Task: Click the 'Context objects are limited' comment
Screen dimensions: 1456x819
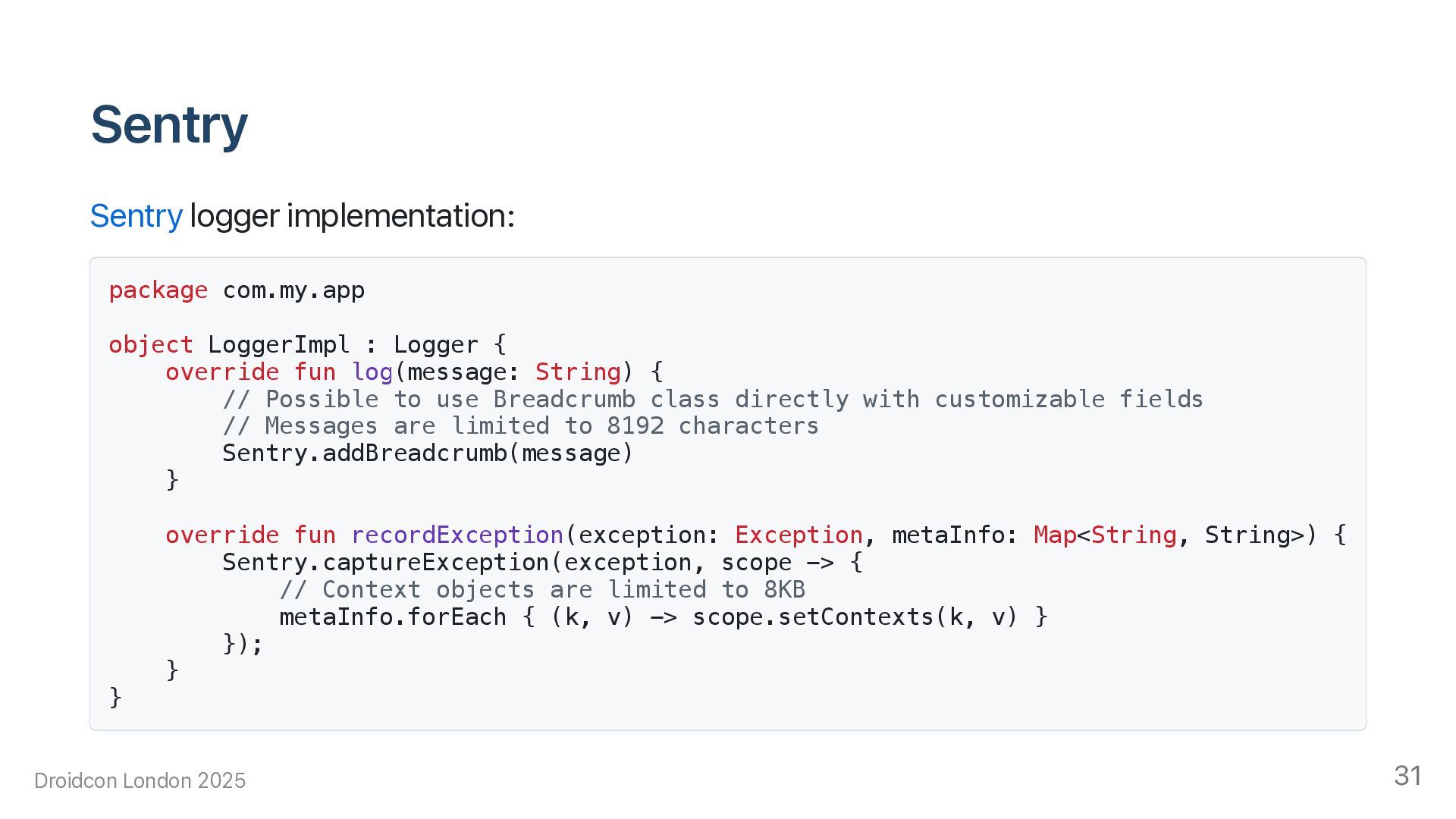Action: [541, 590]
